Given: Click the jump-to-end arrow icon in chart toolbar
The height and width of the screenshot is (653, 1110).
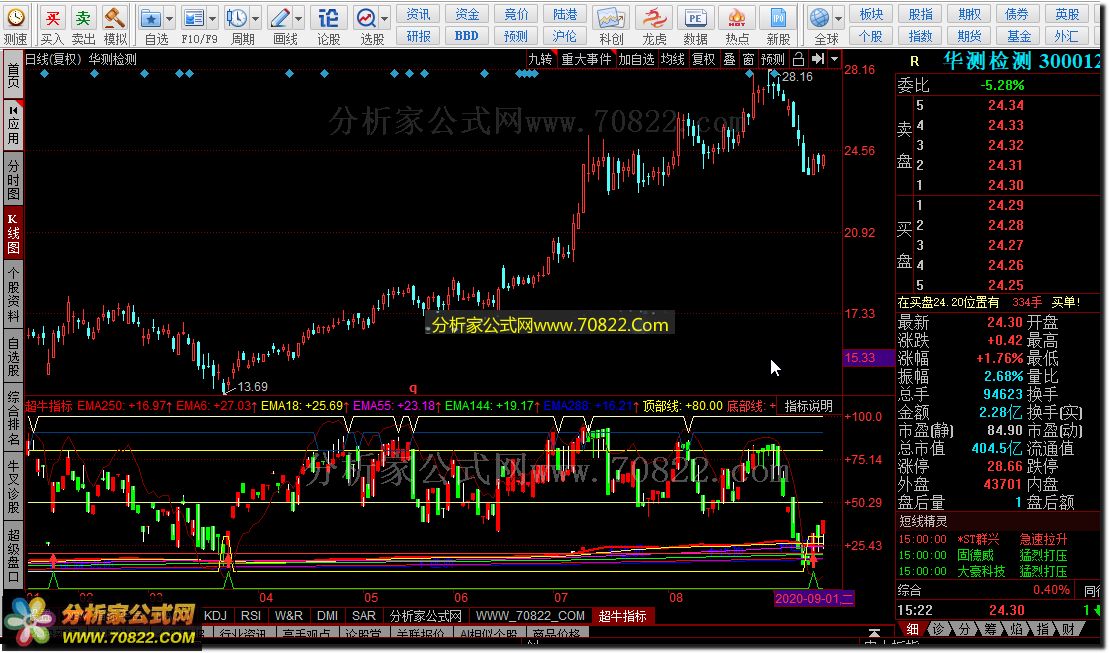Looking at the screenshot, I should pyautogui.click(x=818, y=59).
